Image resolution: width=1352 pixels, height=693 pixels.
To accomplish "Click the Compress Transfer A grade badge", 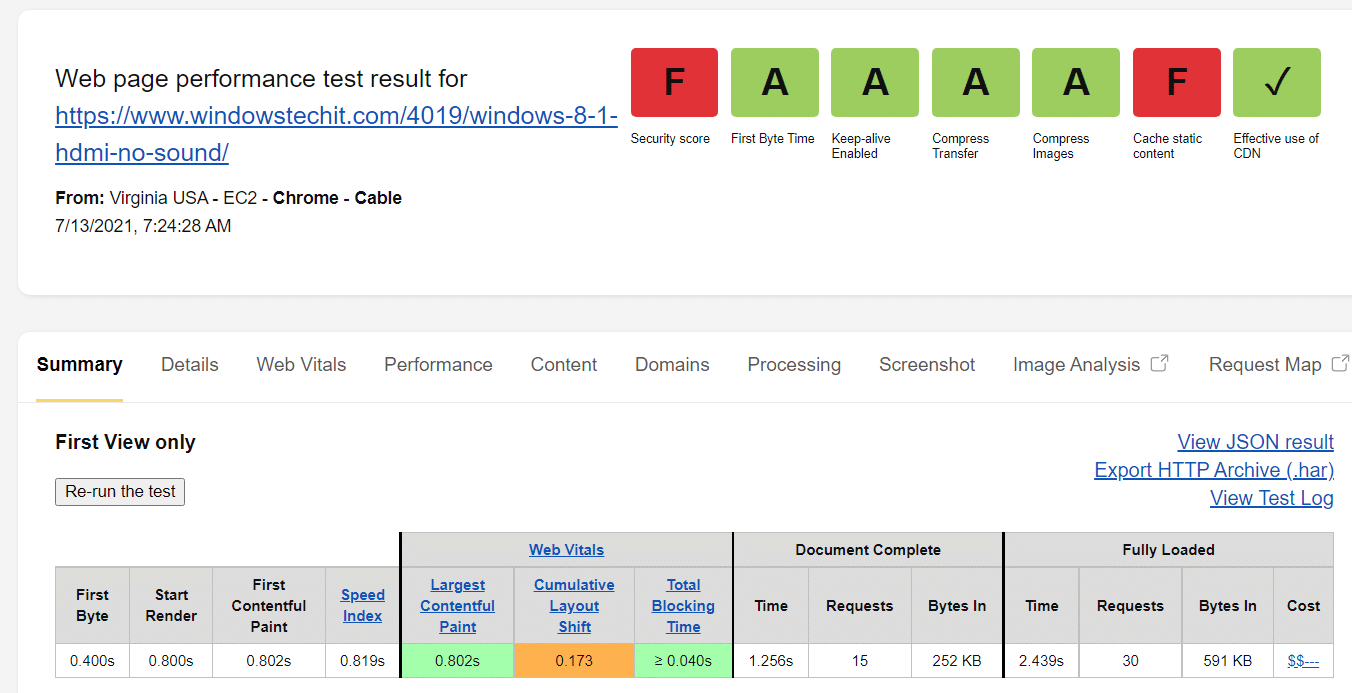I will (x=975, y=82).
